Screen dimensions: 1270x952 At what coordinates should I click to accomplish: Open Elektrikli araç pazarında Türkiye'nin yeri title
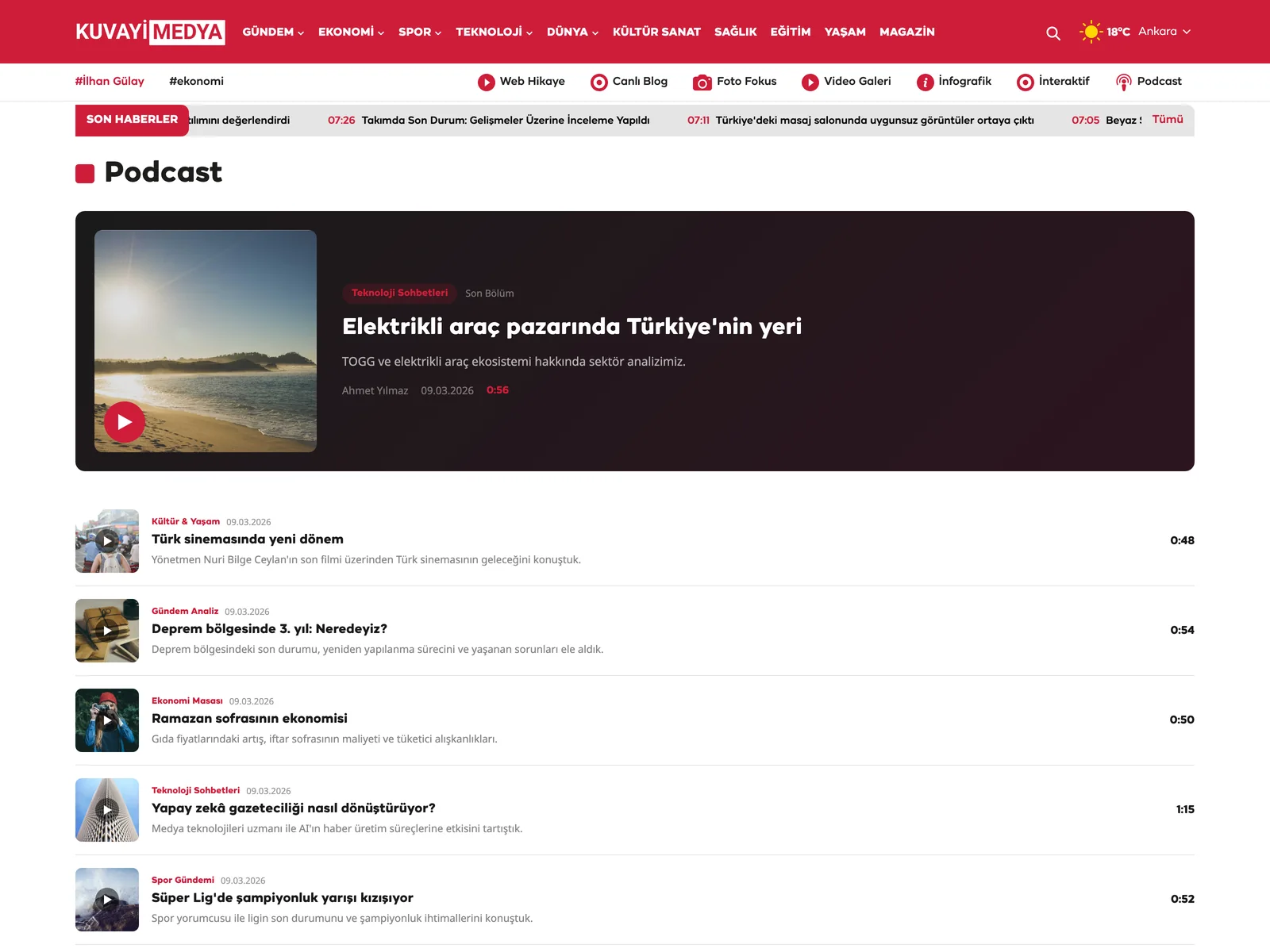pyautogui.click(x=571, y=326)
